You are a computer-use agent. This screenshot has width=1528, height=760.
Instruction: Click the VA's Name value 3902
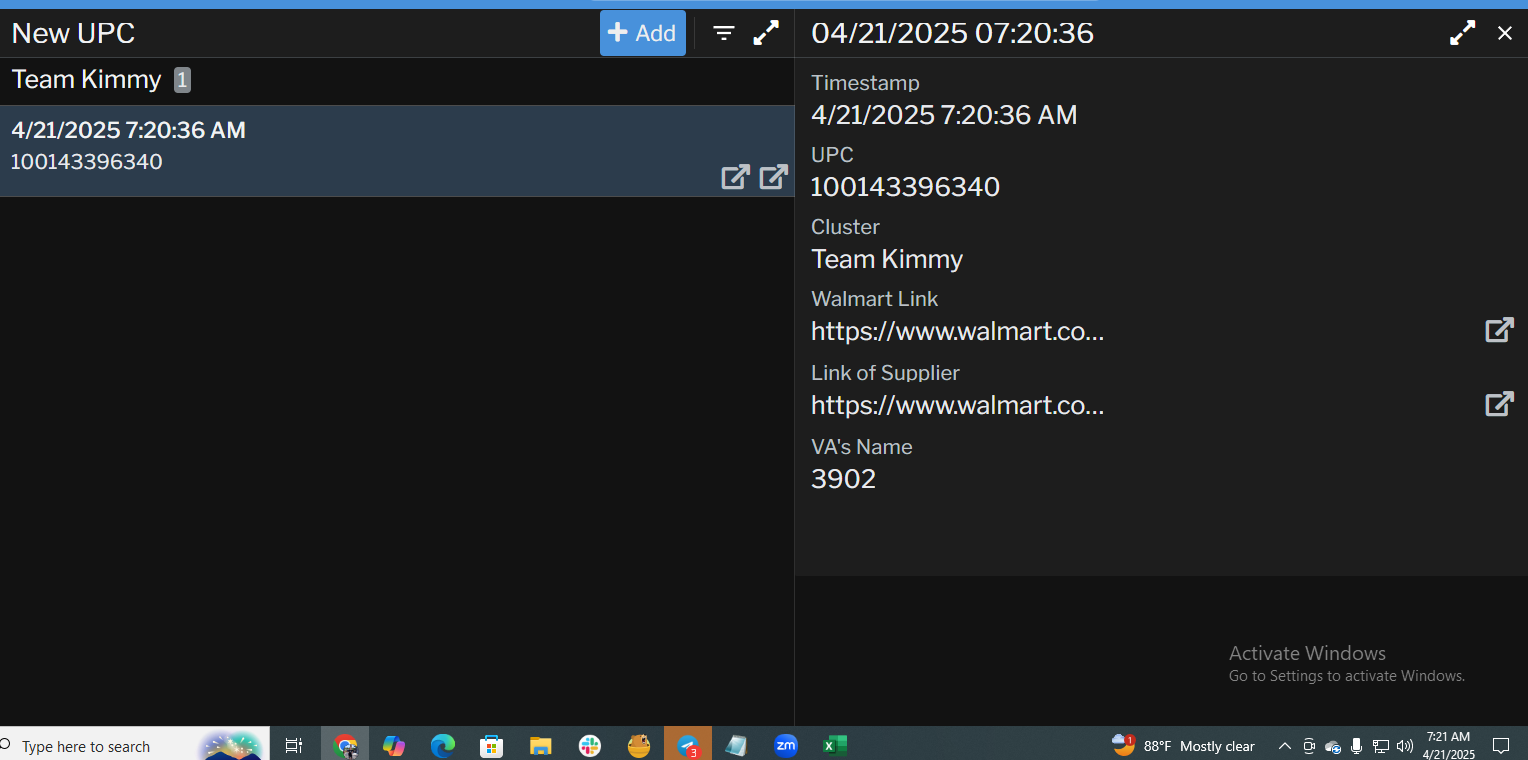[843, 479]
